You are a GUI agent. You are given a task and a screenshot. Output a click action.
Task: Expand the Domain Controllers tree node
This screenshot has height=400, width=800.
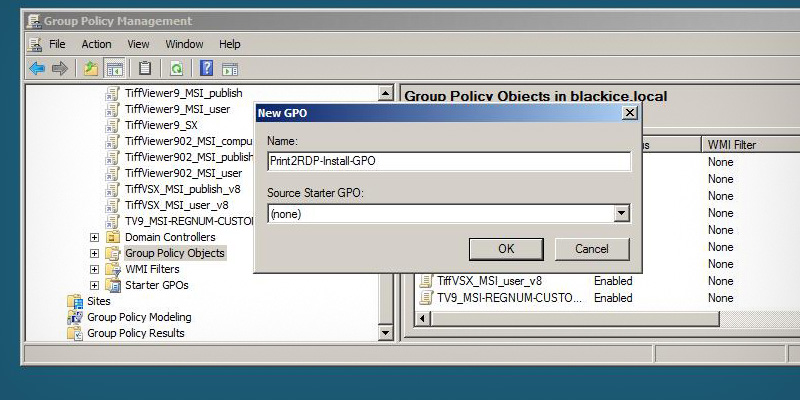[95, 237]
